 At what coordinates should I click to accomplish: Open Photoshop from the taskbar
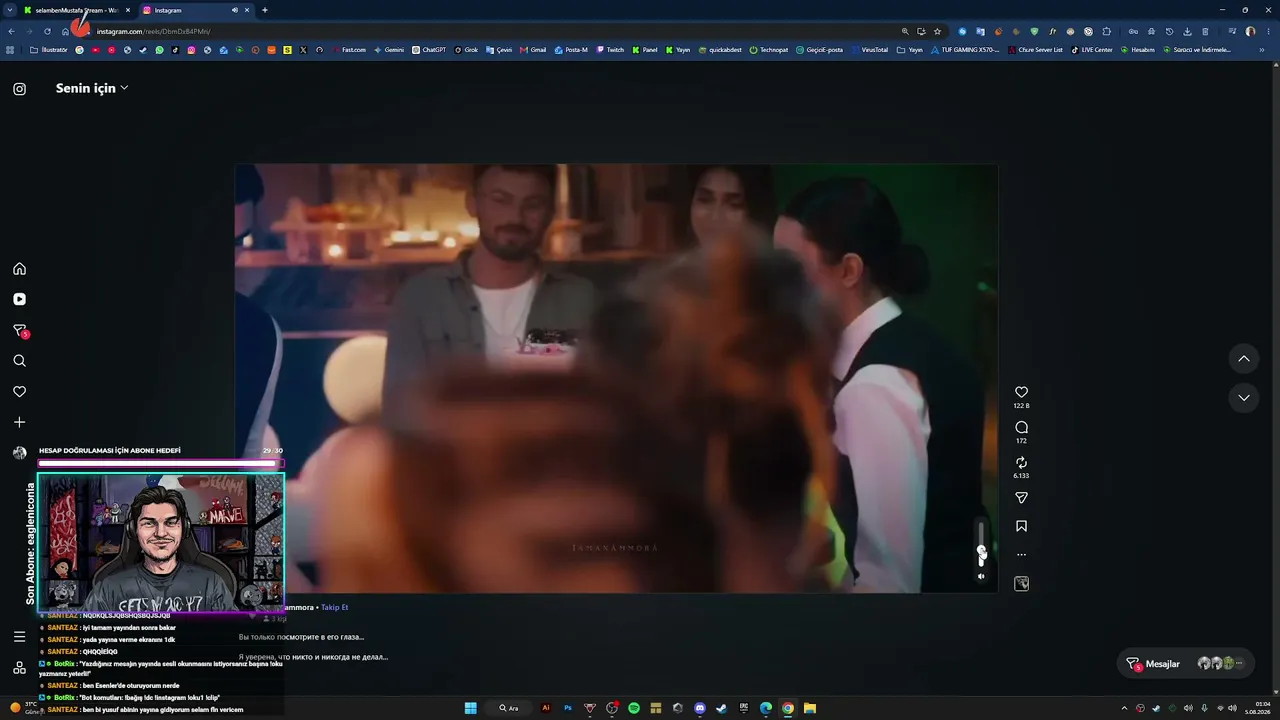568,708
